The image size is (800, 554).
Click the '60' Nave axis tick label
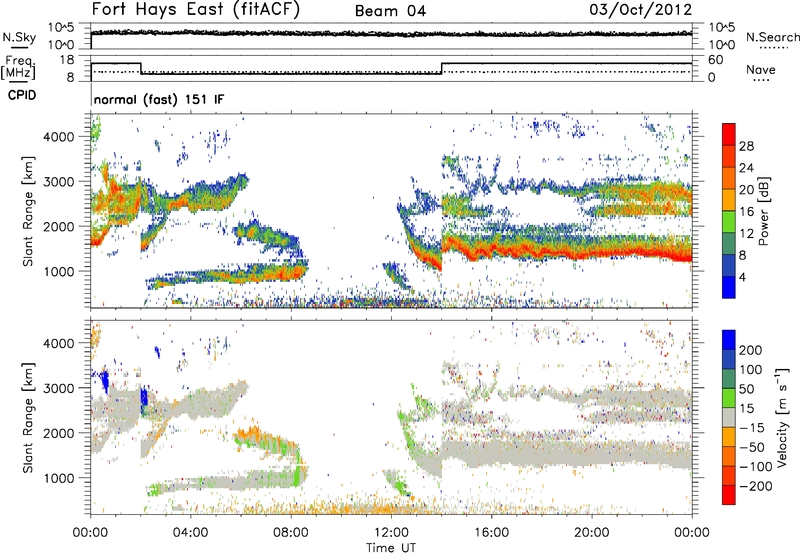716,60
